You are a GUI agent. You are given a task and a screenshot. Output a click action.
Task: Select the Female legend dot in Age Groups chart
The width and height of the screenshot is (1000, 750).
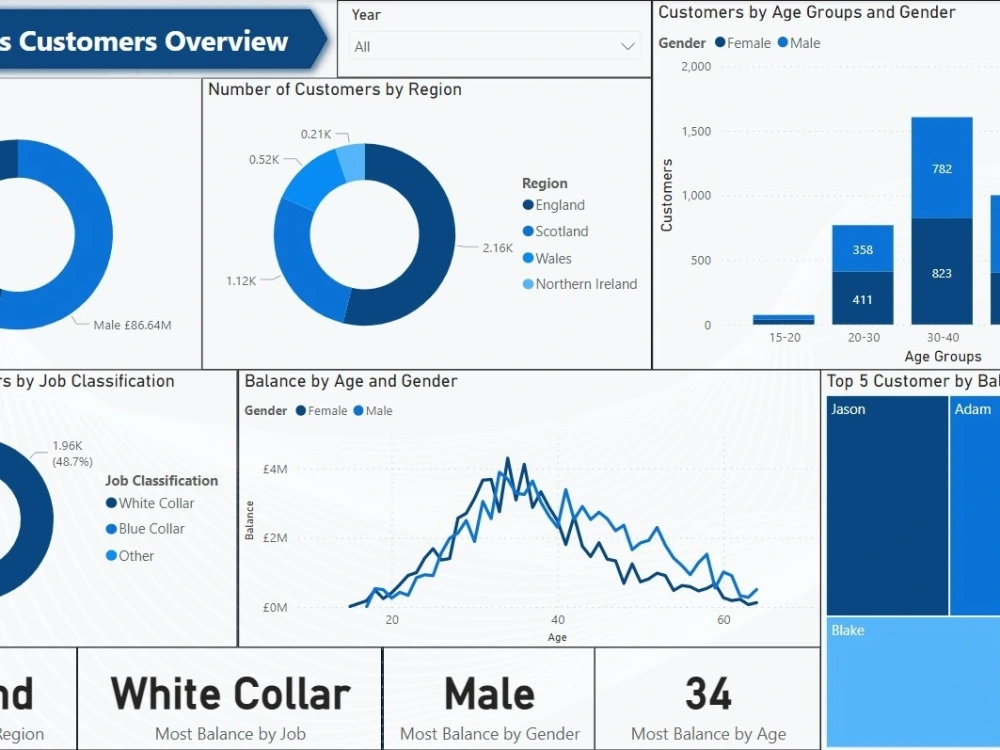[x=720, y=43]
